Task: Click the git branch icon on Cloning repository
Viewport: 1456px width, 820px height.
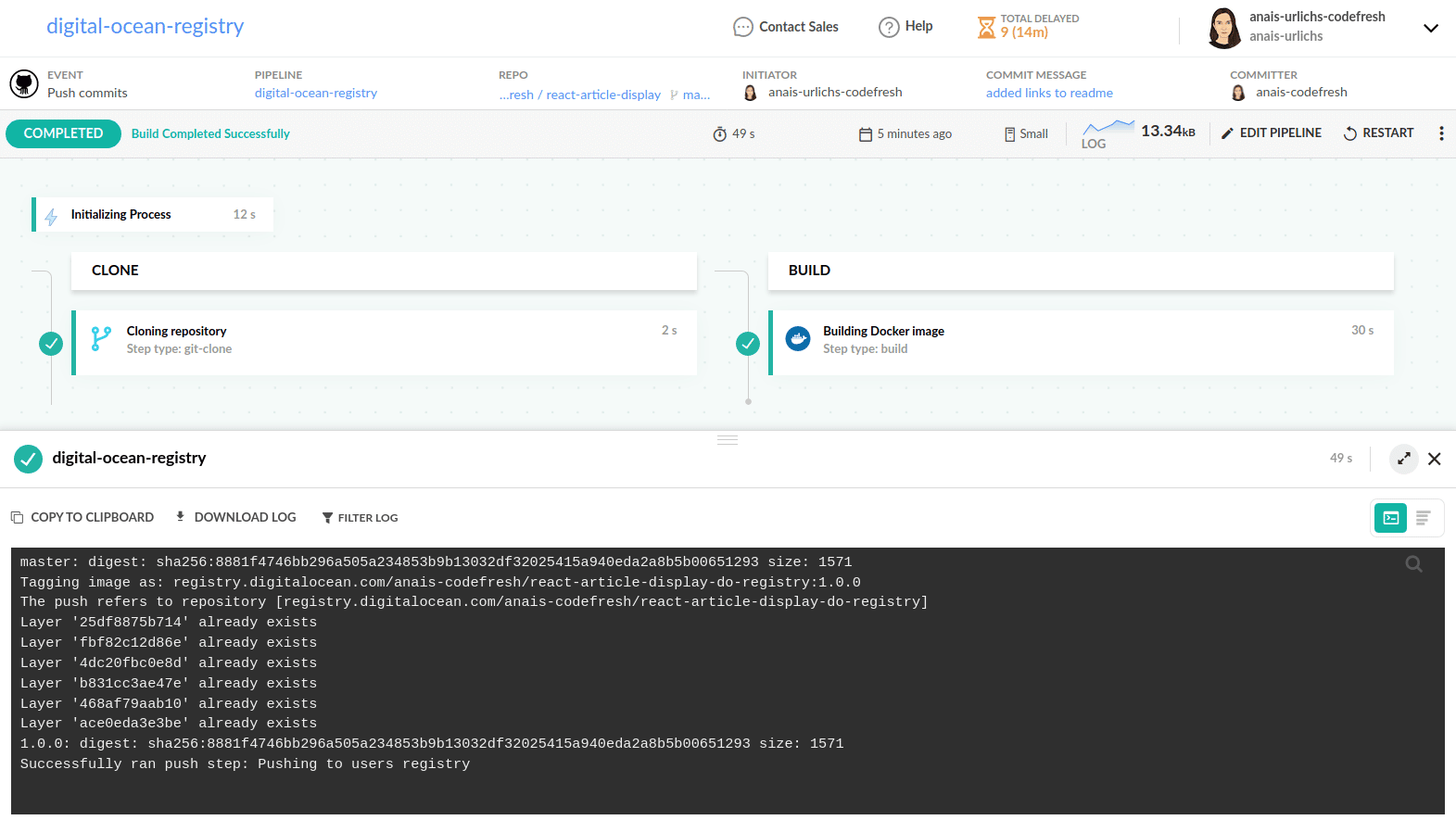Action: pyautogui.click(x=101, y=339)
